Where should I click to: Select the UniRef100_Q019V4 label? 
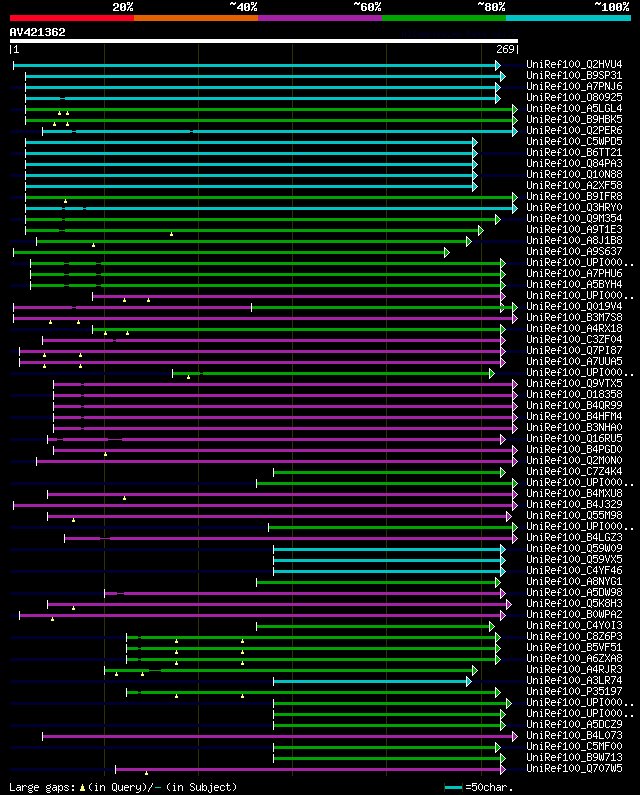[574, 306]
